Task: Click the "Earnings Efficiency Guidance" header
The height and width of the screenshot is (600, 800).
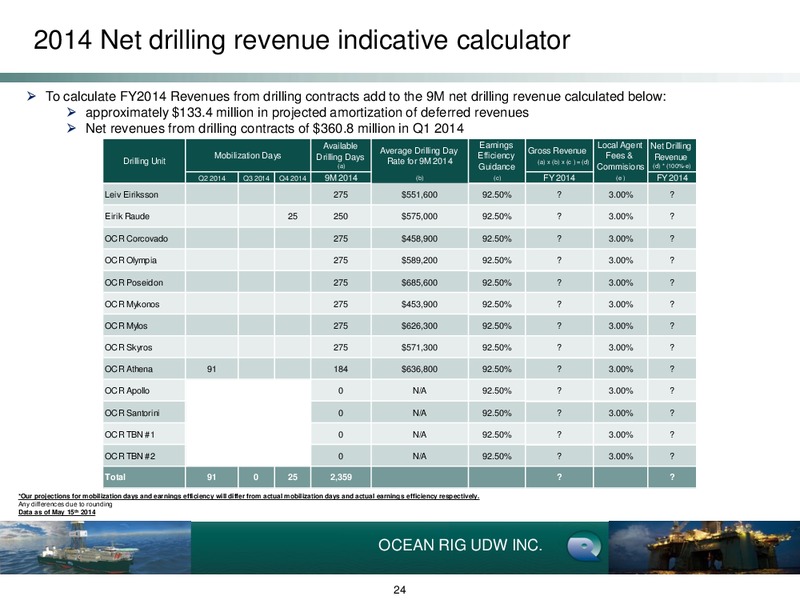Action: pyautogui.click(x=496, y=161)
